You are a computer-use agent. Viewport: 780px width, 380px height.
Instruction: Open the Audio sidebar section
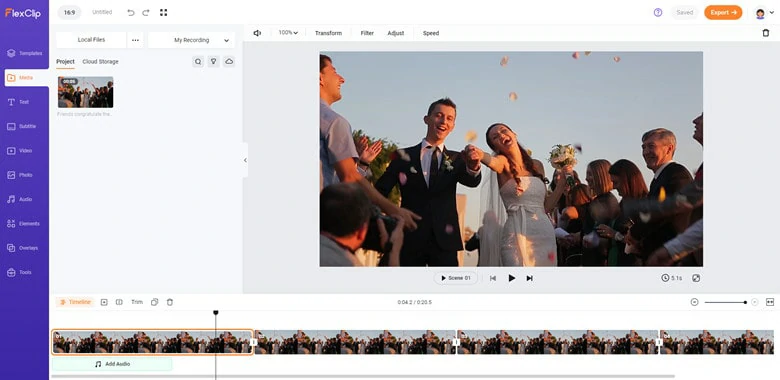pos(19,199)
